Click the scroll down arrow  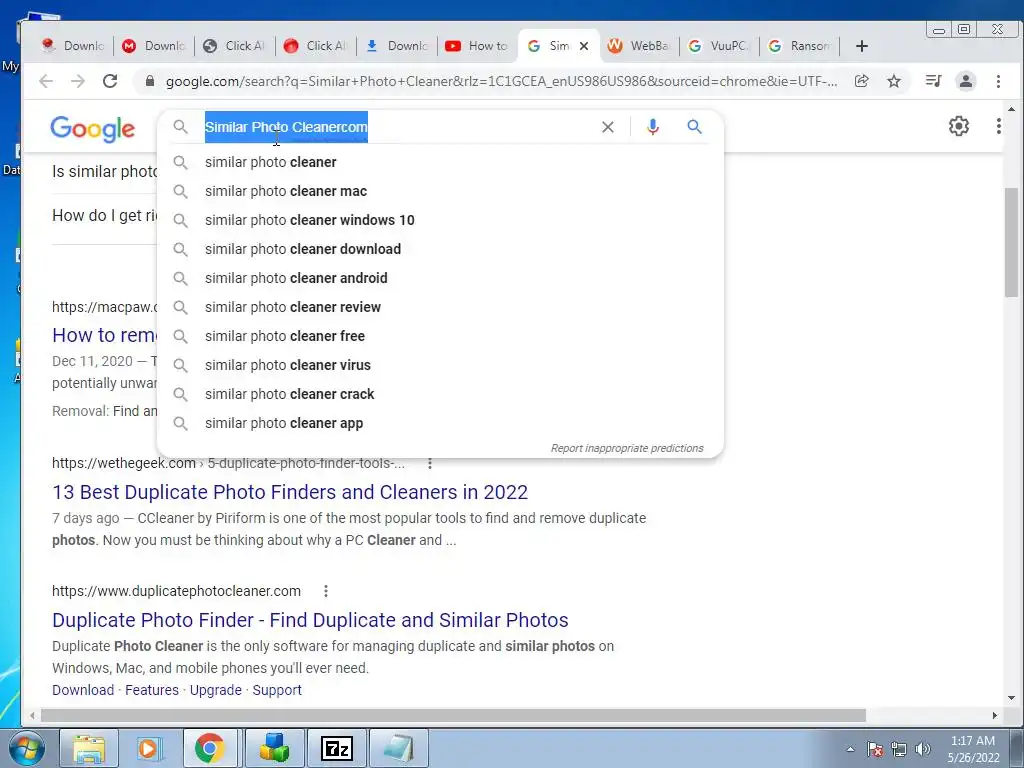click(x=1011, y=698)
